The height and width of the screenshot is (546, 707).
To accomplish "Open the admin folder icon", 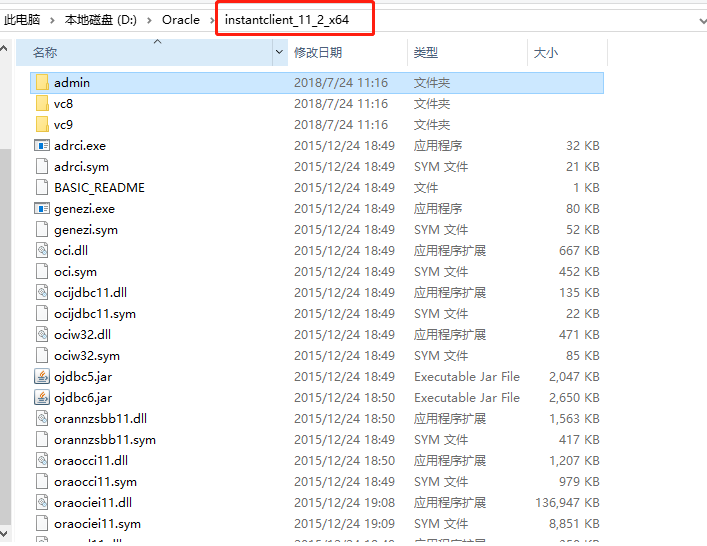I will coord(42,83).
